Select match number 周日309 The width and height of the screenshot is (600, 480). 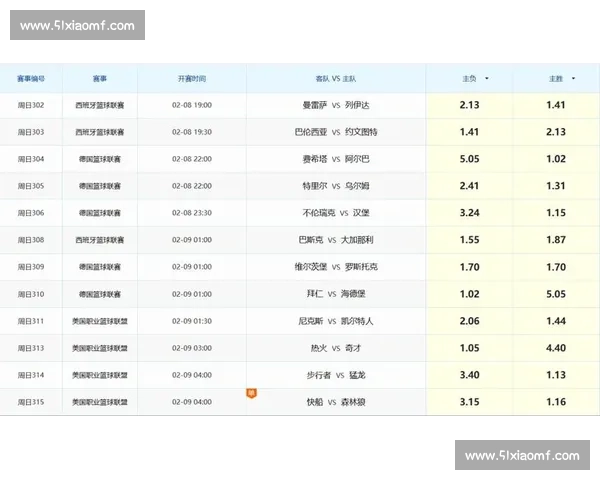[31, 267]
